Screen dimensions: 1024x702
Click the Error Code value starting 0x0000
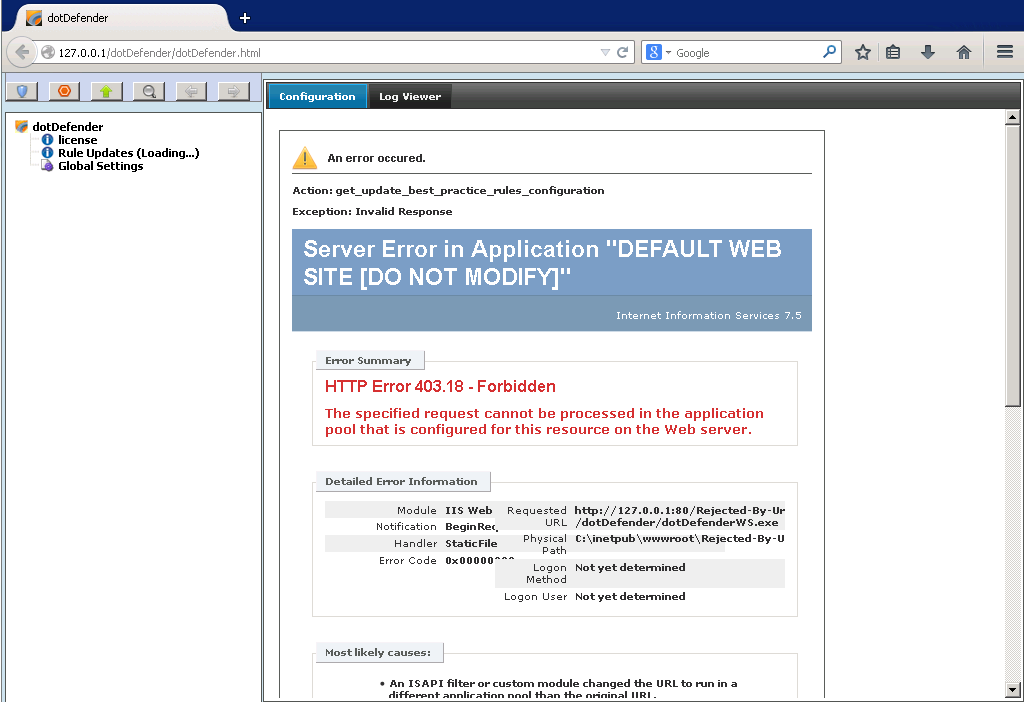point(479,560)
